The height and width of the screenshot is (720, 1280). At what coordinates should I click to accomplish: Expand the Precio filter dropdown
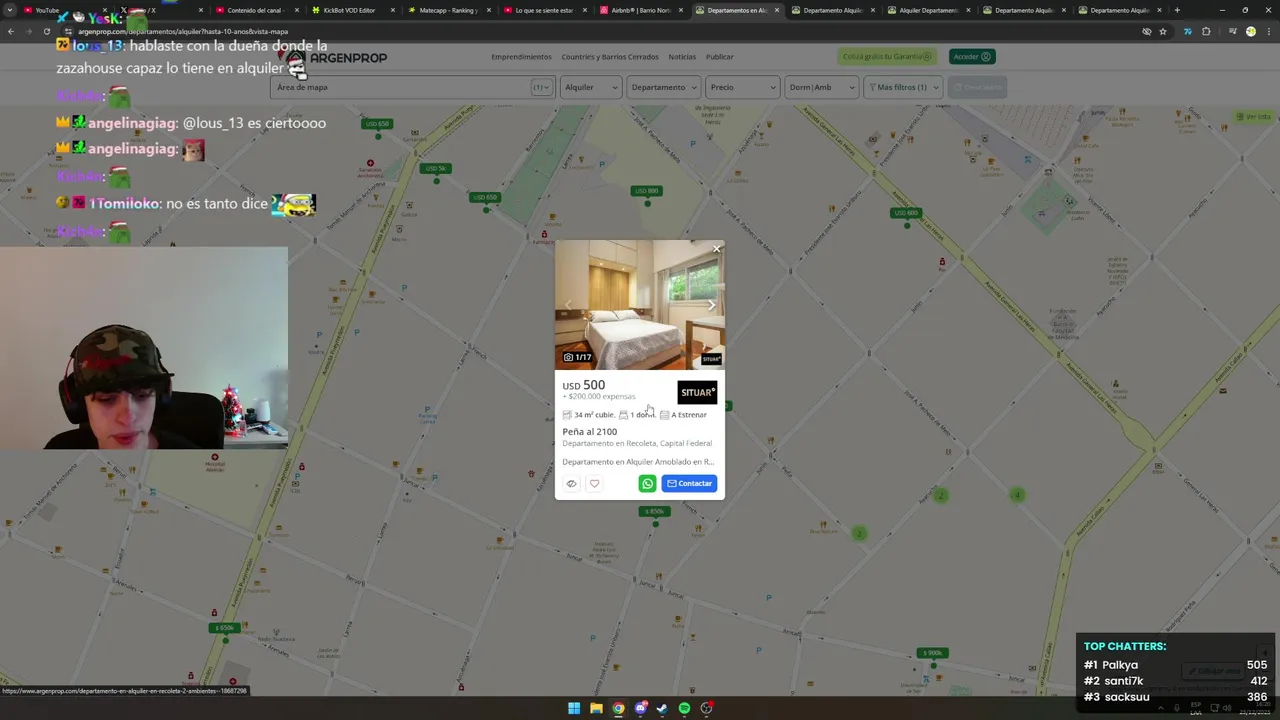coord(742,87)
